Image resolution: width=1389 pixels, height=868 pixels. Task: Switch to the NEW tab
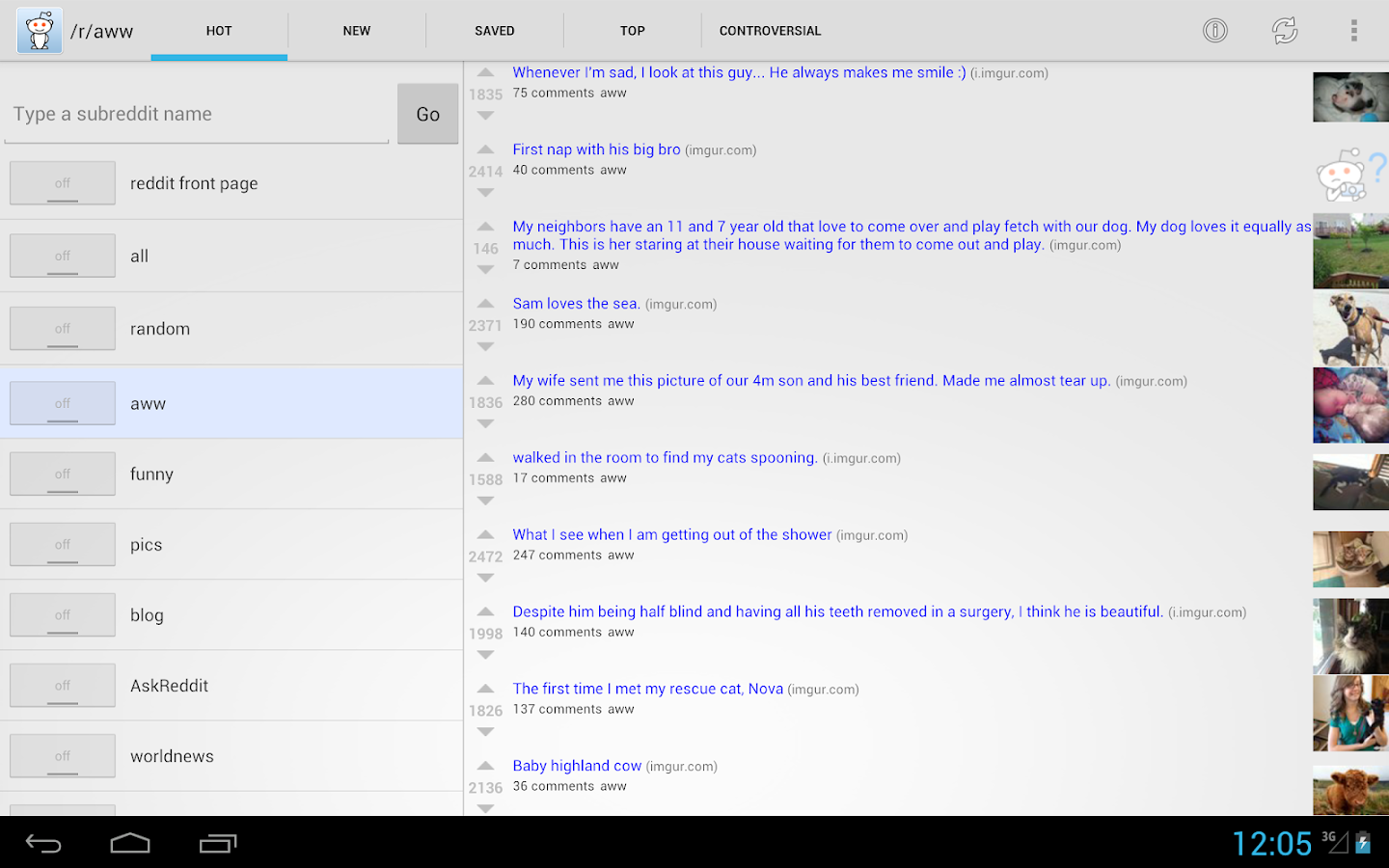pos(356,30)
